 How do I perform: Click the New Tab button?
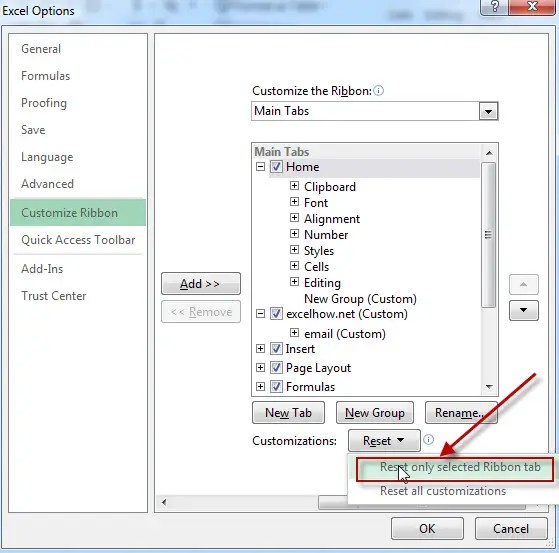[288, 413]
